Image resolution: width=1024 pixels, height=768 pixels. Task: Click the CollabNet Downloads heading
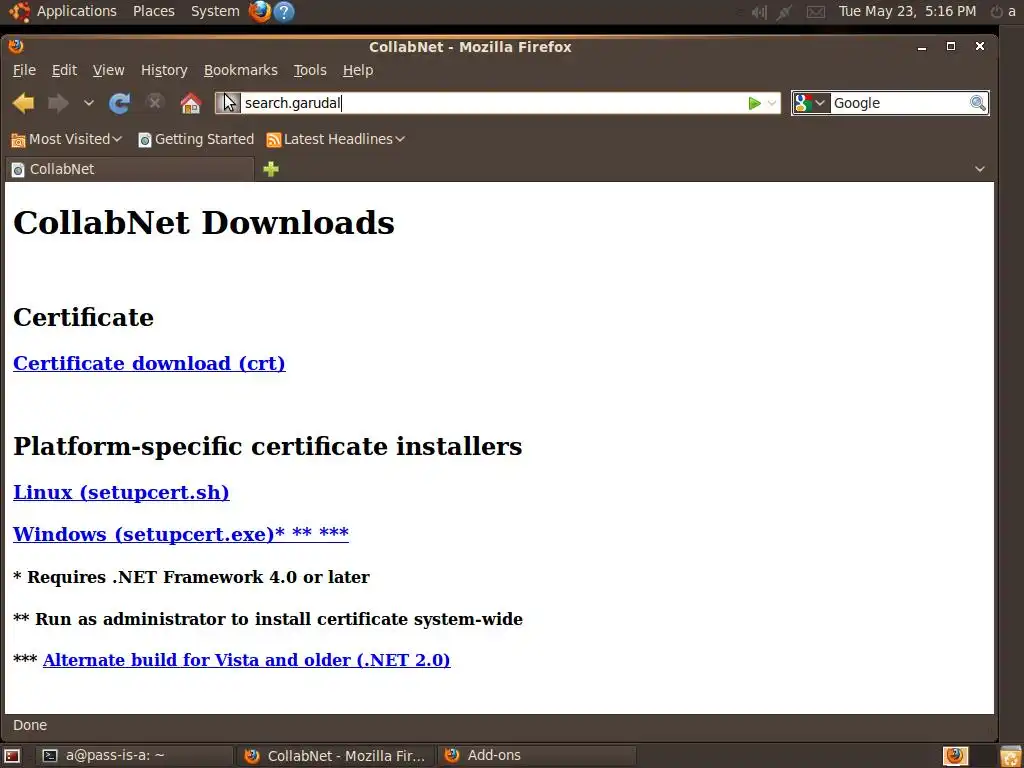204,223
